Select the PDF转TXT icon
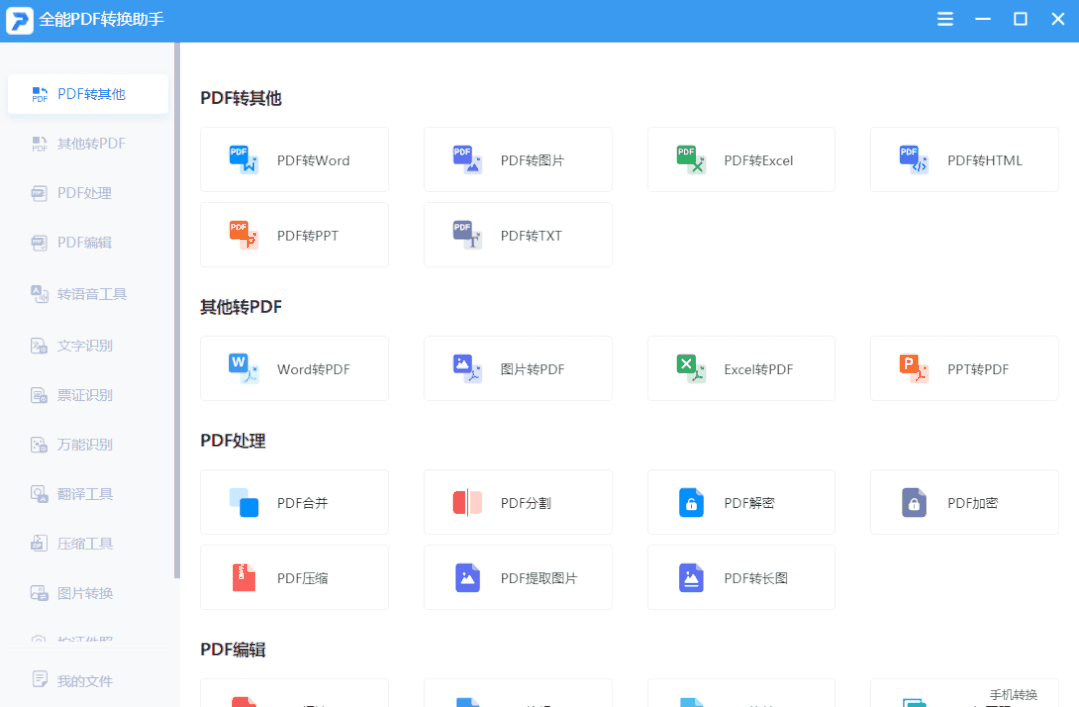1079x707 pixels. click(467, 235)
